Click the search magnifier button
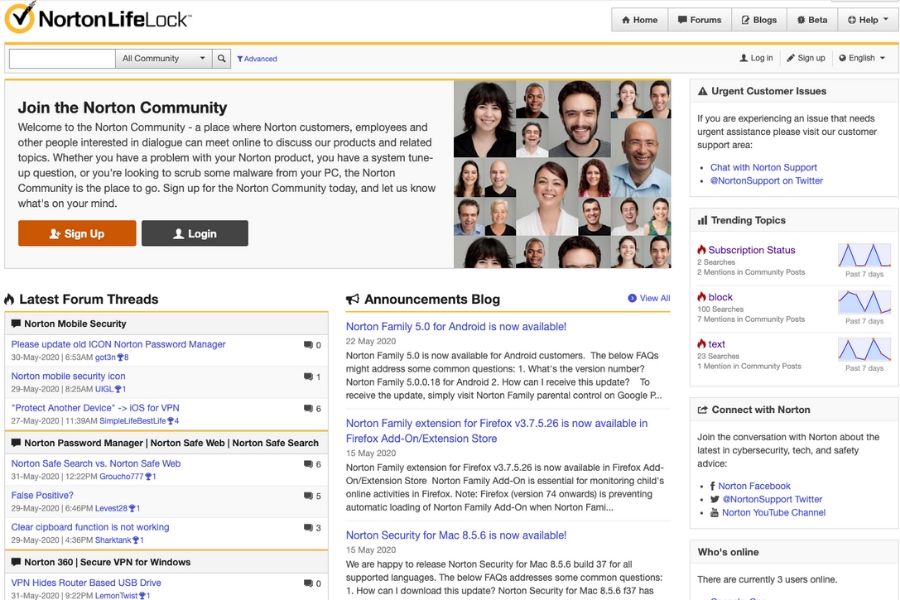This screenshot has height=600, width=900. [x=221, y=59]
